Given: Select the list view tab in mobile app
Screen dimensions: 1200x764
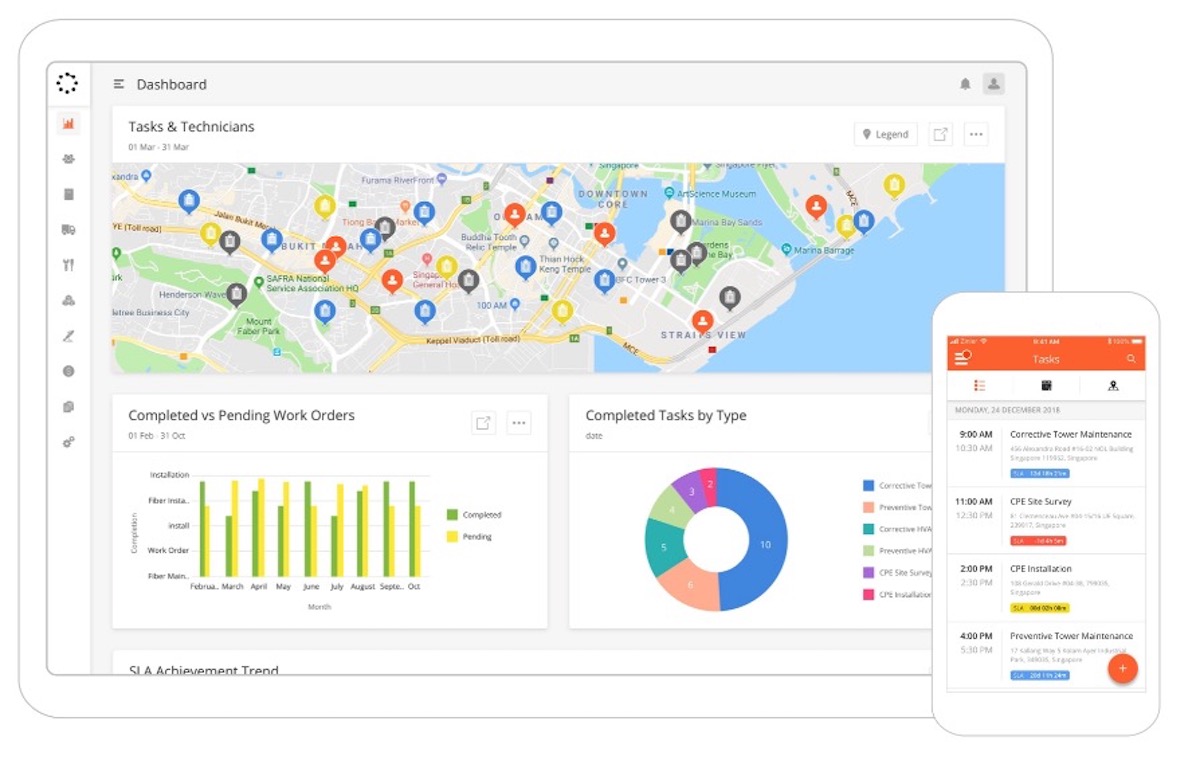Looking at the screenshot, I should pos(978,385).
